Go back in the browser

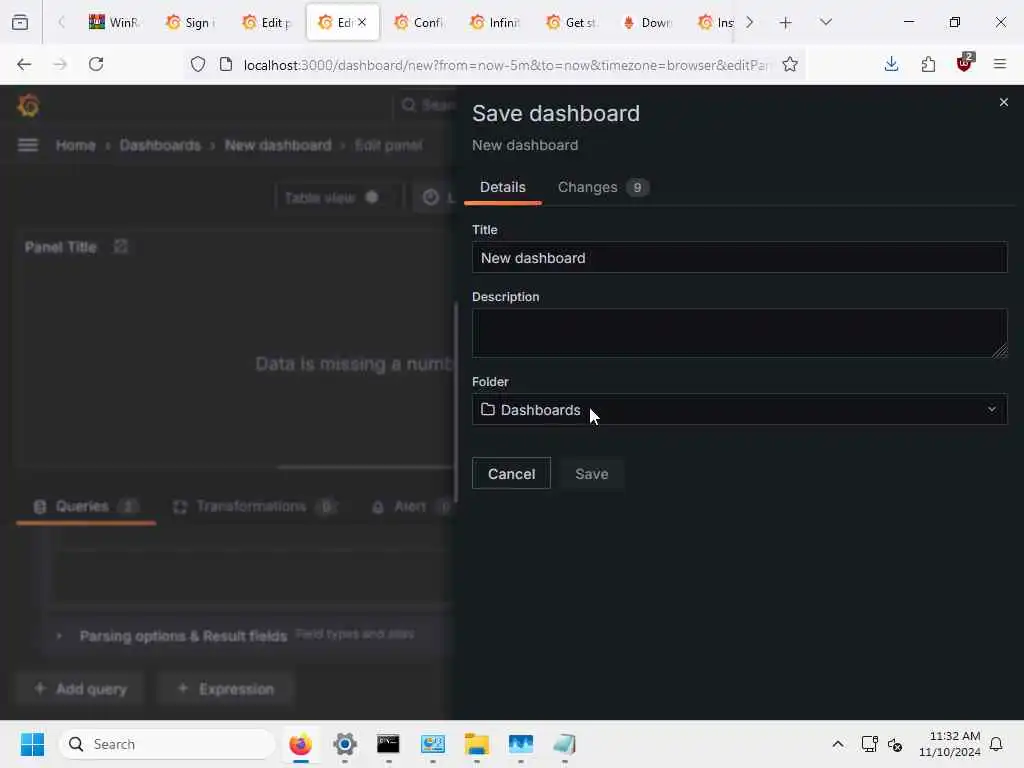point(24,64)
